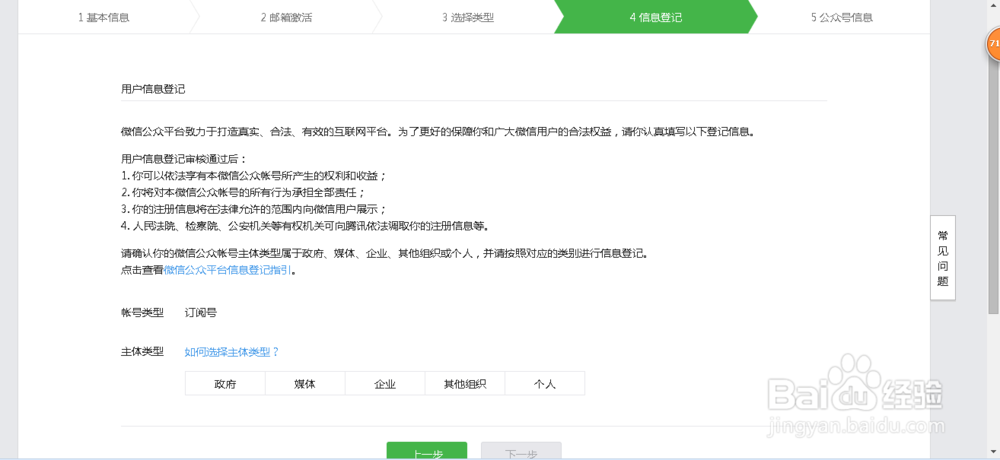The height and width of the screenshot is (460, 1000).
Task: Open the 常见问题 side panel
Action: point(943,258)
